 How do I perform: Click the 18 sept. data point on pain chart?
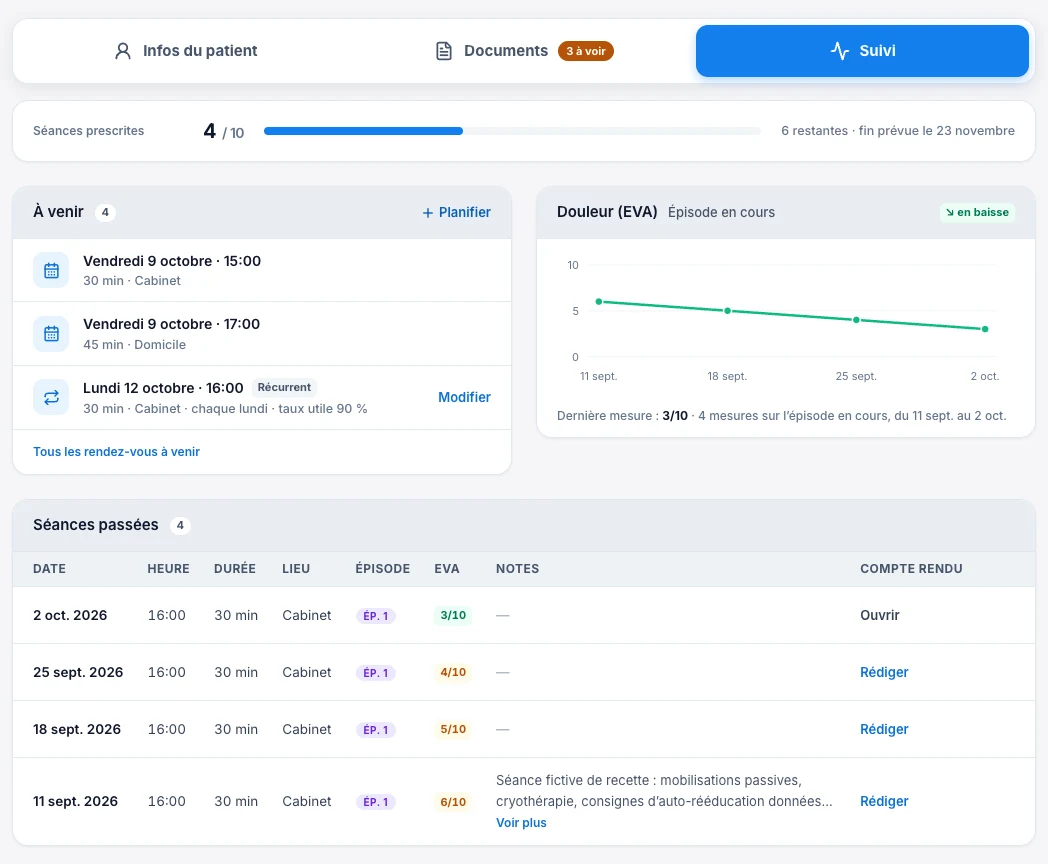[728, 311]
